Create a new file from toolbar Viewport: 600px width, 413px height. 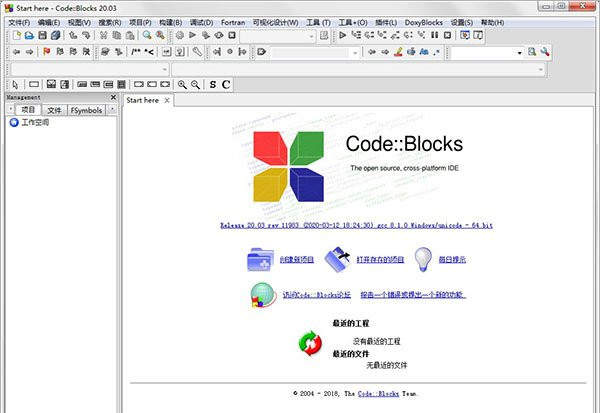[17, 36]
